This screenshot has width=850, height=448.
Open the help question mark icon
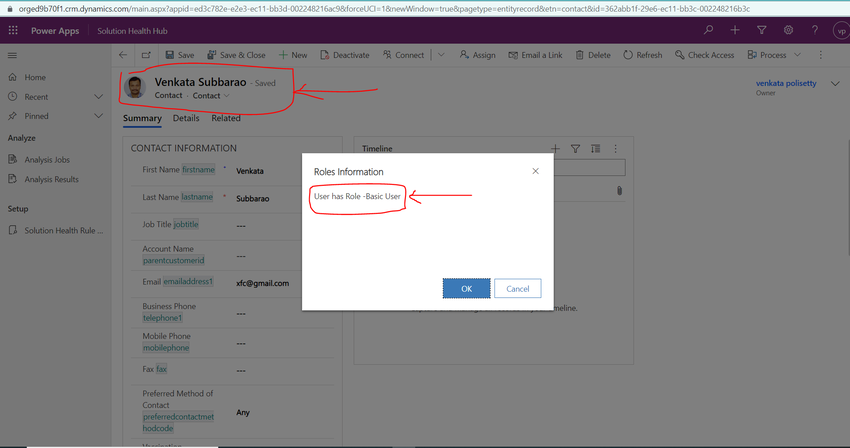(815, 30)
